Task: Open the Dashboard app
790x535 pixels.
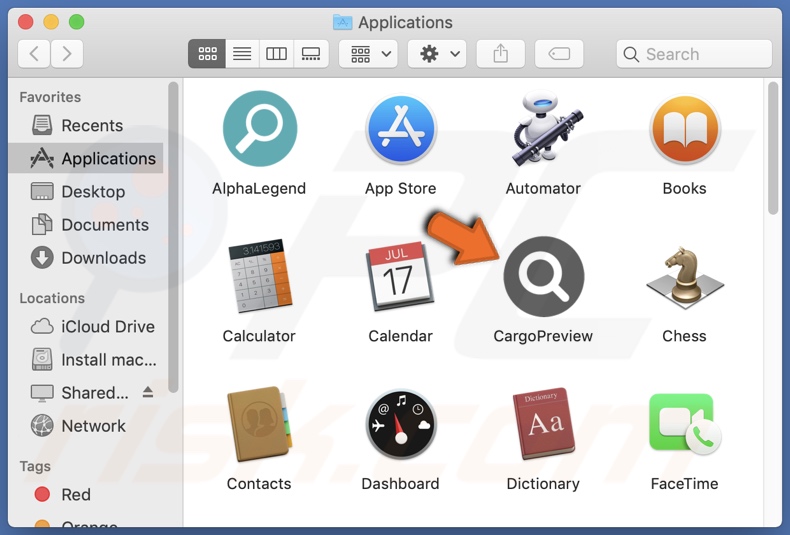Action: 401,424
